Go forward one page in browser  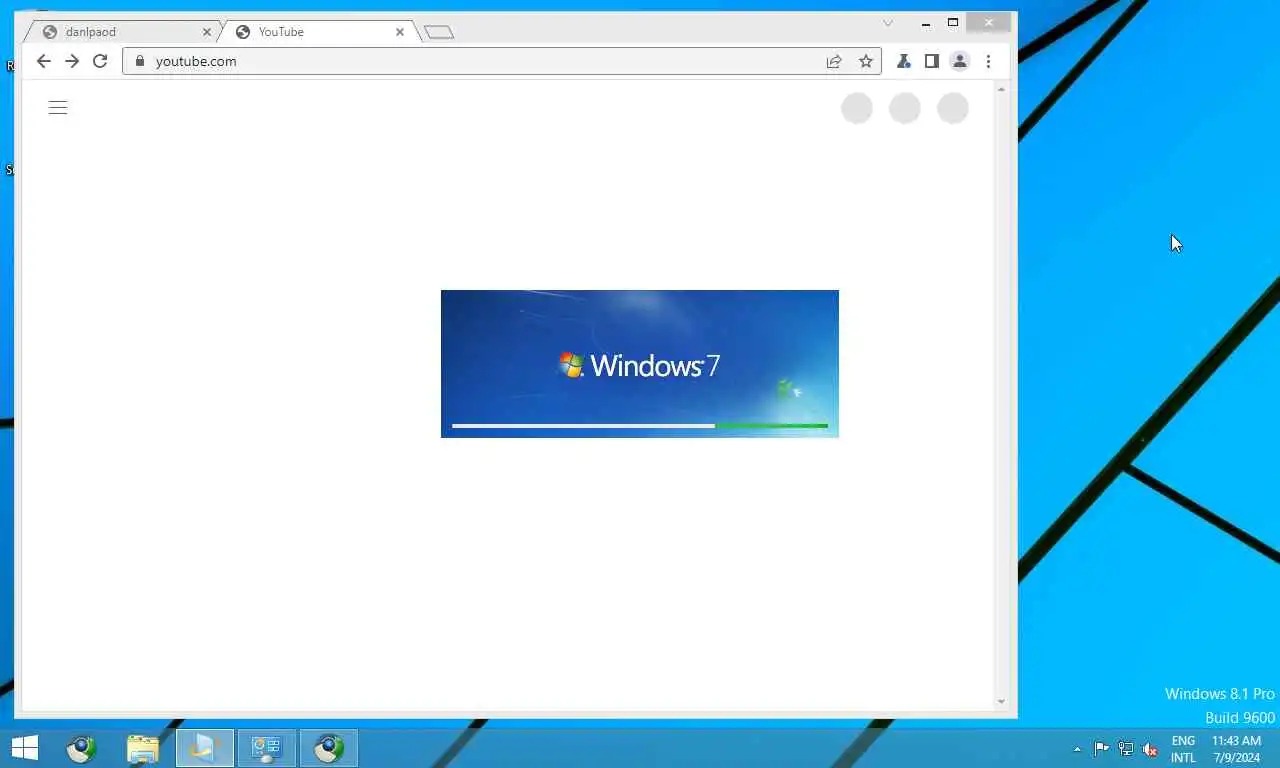point(72,61)
